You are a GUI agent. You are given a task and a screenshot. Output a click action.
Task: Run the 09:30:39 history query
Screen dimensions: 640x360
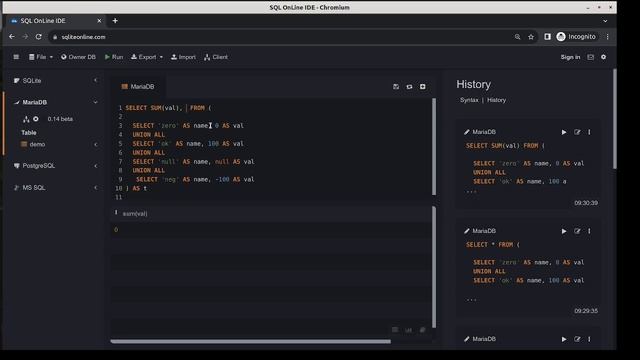(564, 132)
